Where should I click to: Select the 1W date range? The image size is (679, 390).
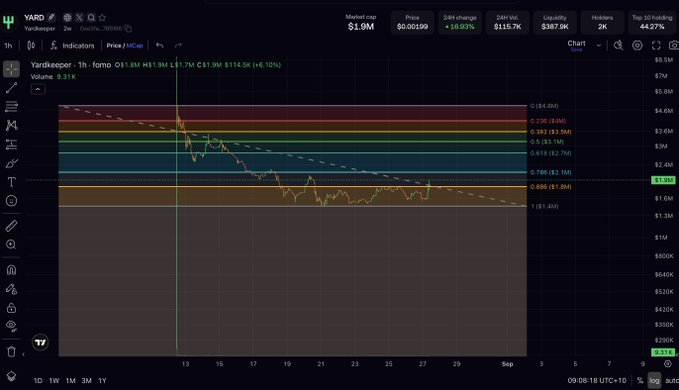(x=54, y=381)
